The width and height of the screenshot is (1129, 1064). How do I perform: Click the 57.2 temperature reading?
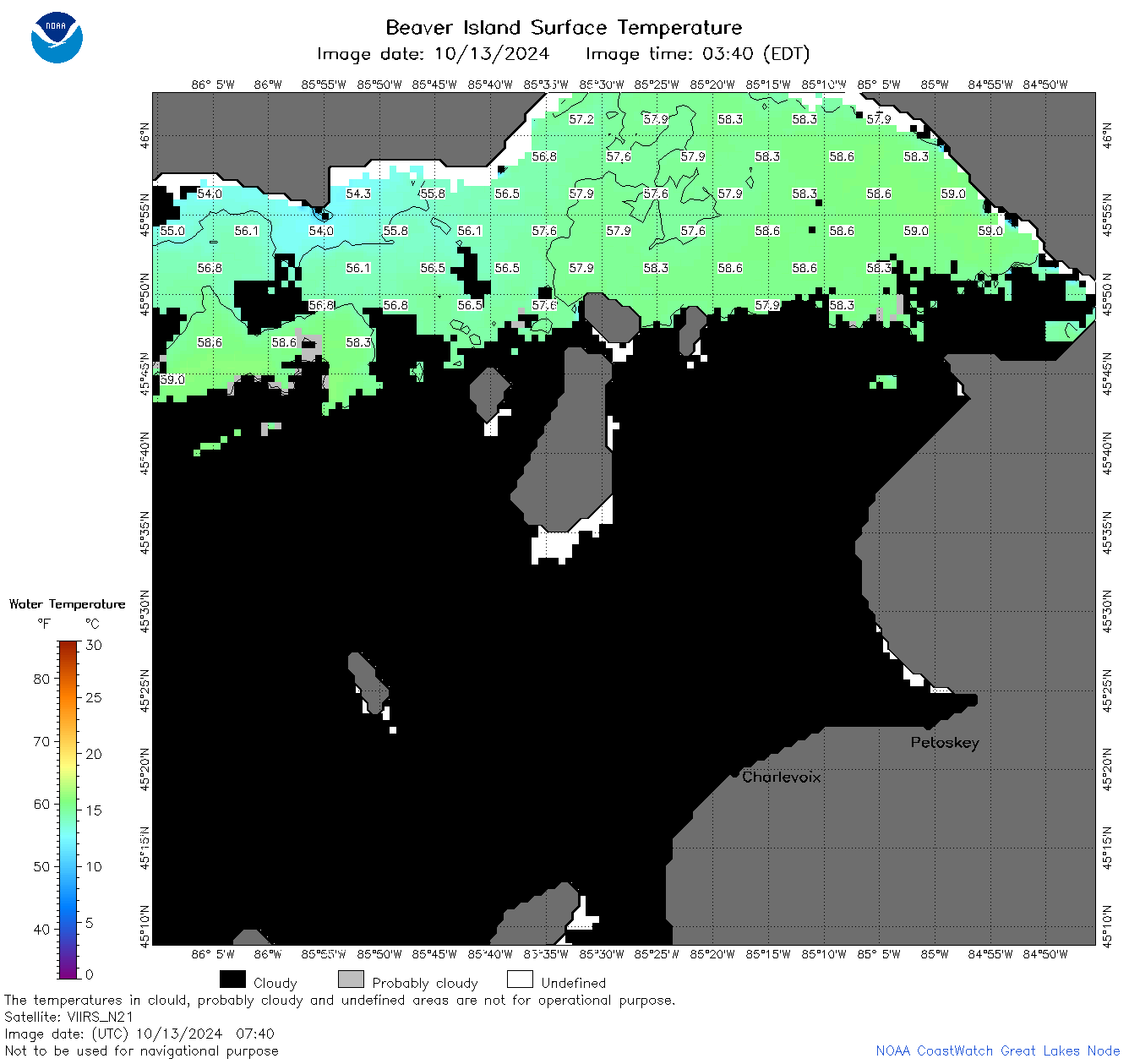[x=581, y=119]
